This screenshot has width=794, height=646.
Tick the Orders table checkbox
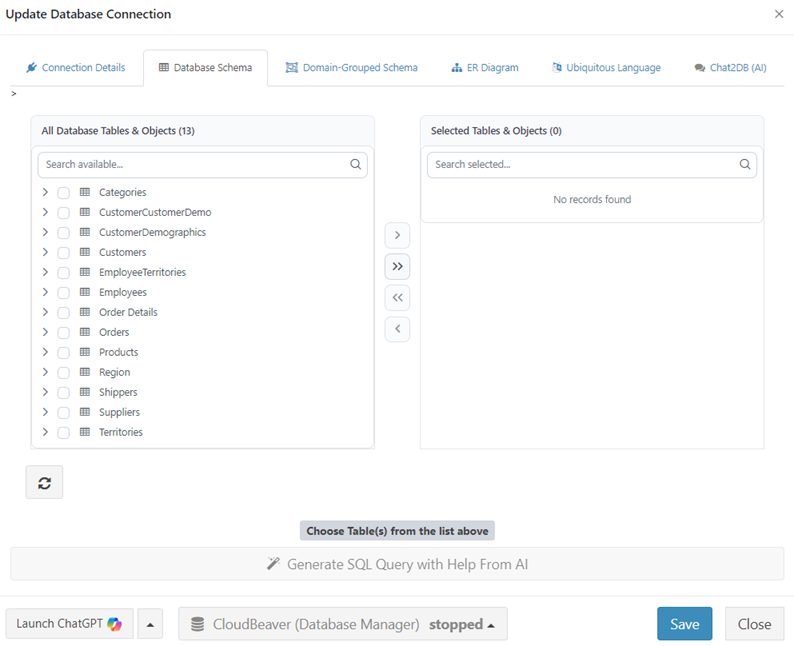[x=64, y=333]
